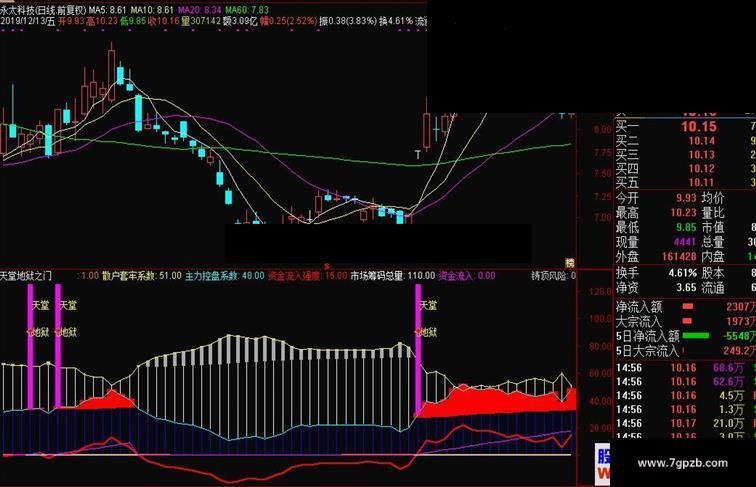This screenshot has height=487, width=756.
Task: Click the 62.6万 trade tick row
Action: [x=686, y=382]
